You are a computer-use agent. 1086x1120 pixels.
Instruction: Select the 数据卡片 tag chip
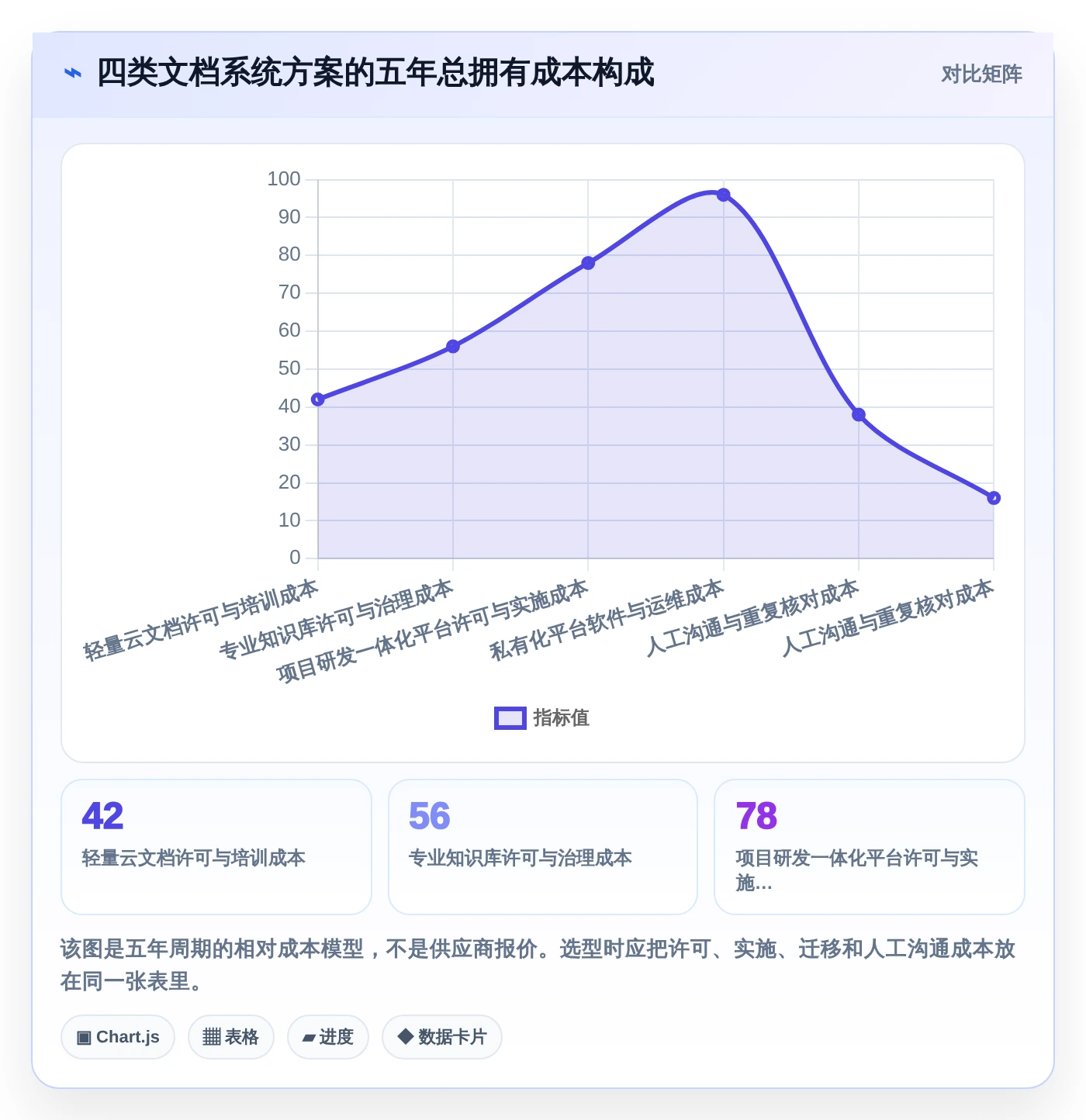point(442,1037)
